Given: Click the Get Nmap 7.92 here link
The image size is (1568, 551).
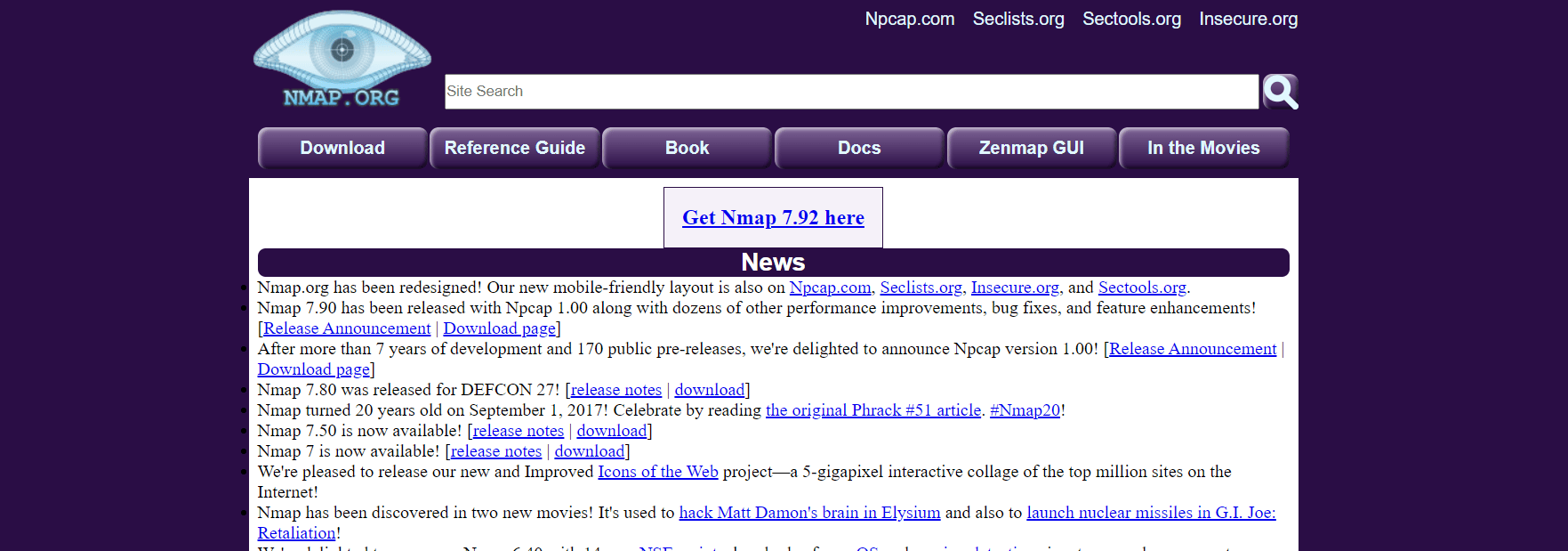Looking at the screenshot, I should point(773,217).
